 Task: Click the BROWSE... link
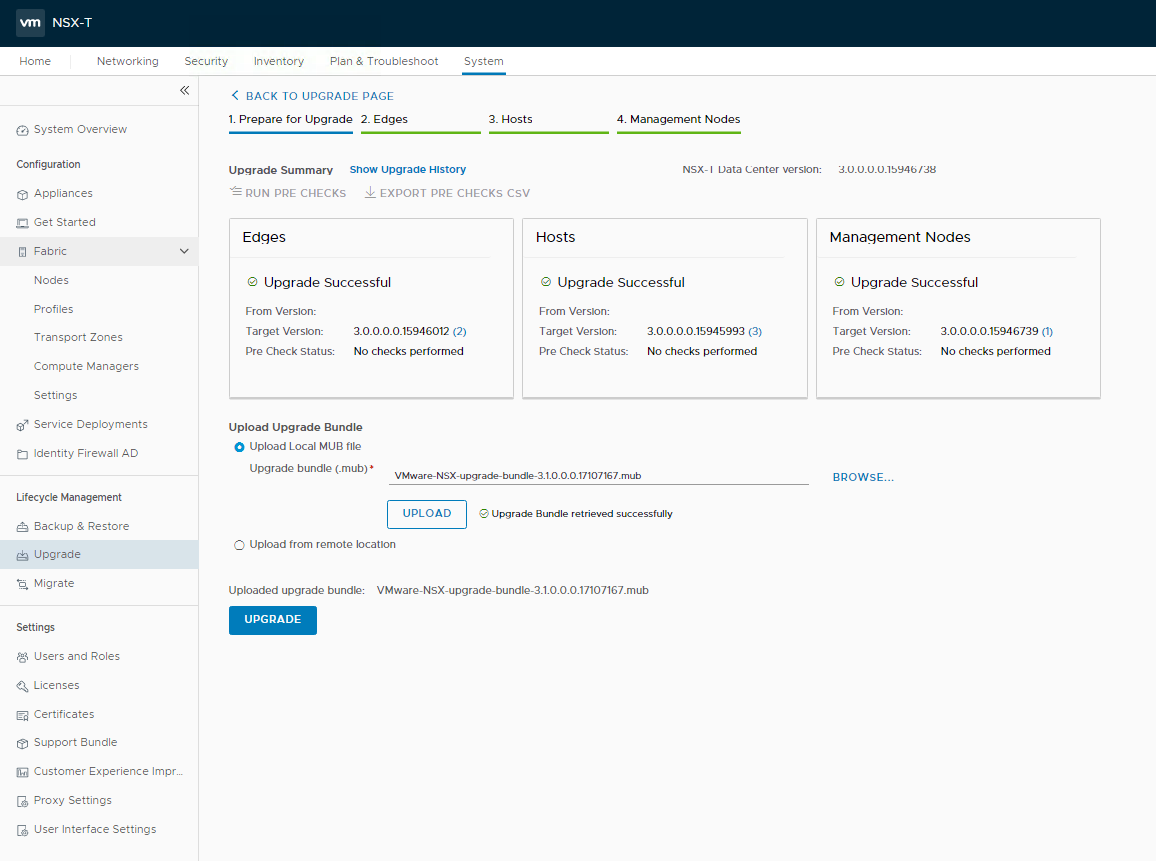(863, 478)
